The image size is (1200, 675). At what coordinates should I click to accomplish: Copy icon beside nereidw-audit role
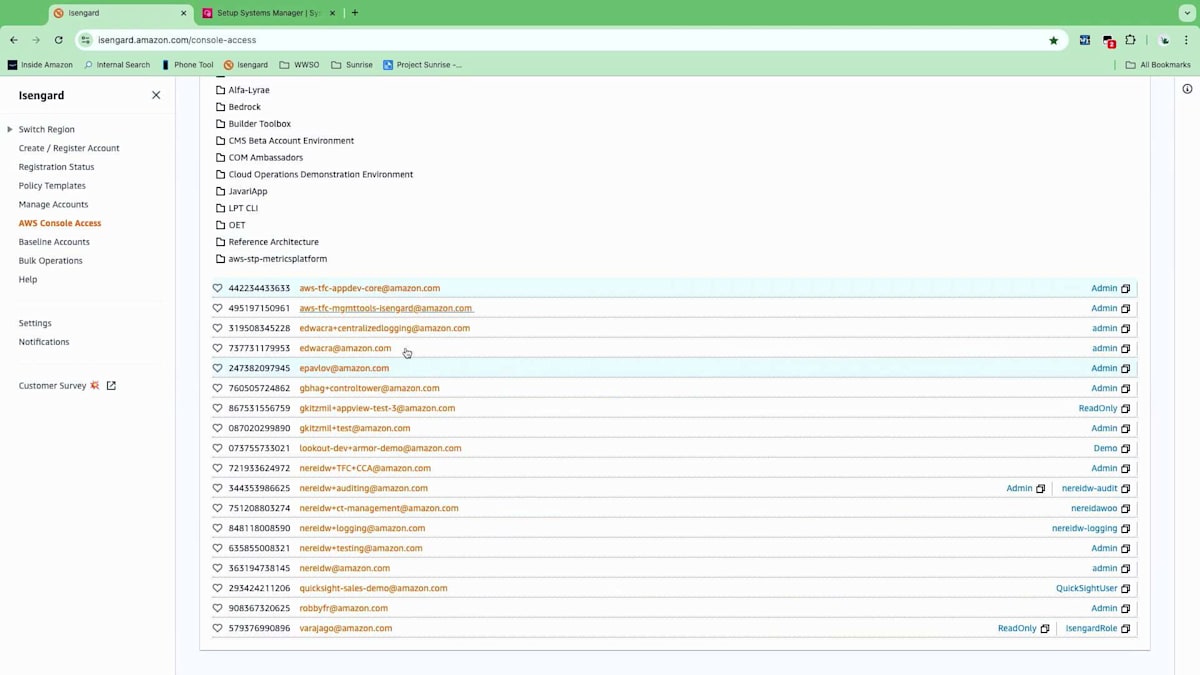1125,489
